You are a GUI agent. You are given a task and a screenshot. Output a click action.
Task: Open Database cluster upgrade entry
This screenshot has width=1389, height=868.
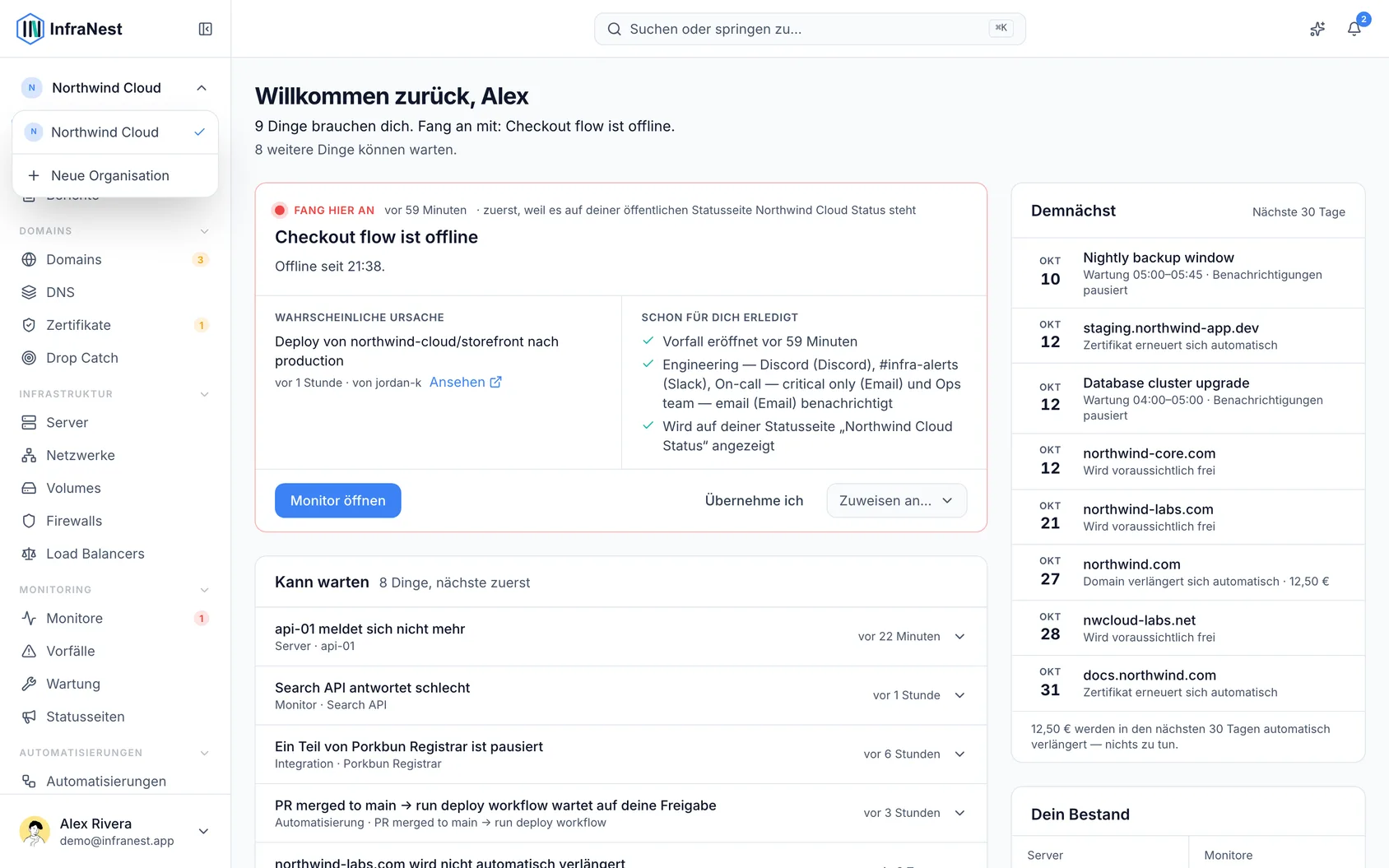pos(1188,398)
